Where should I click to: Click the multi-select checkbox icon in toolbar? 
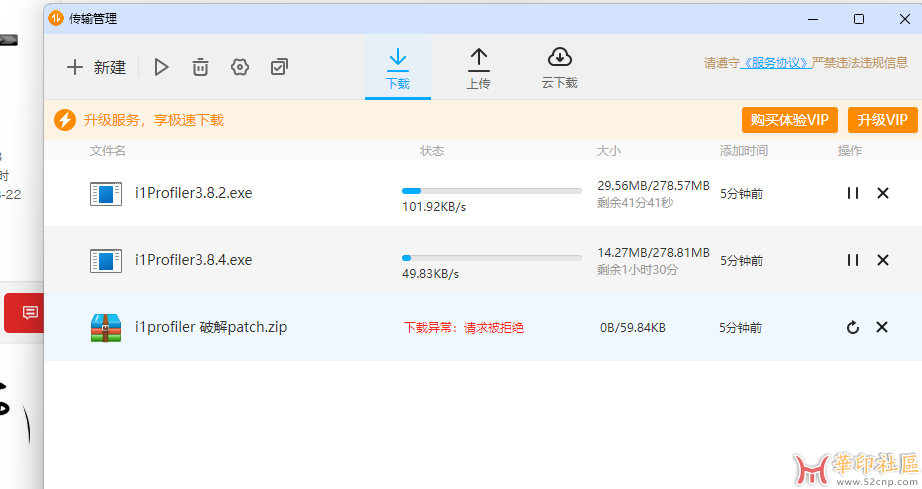click(x=279, y=67)
